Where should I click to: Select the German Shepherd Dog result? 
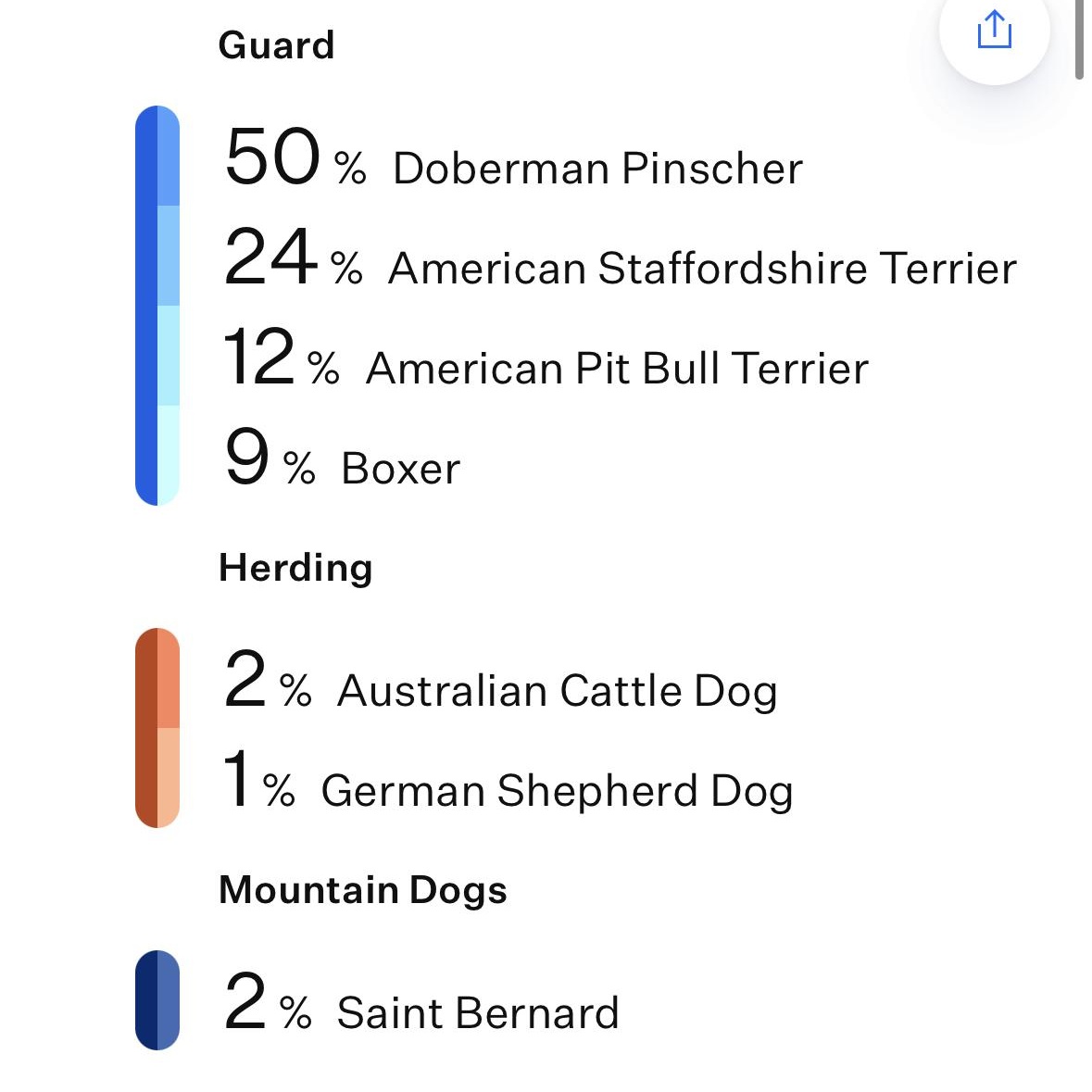(557, 791)
